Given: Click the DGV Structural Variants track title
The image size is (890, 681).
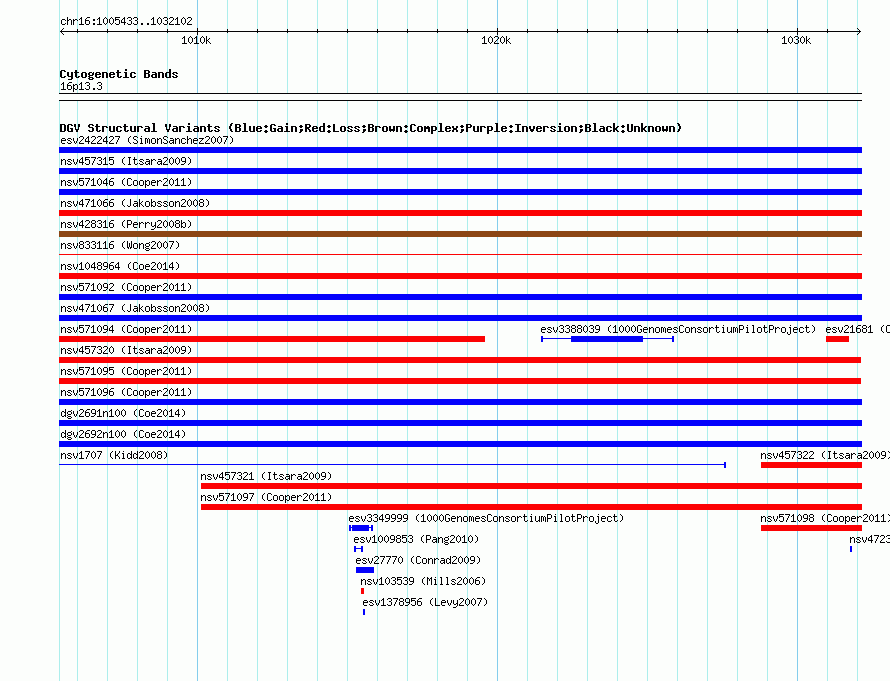Looking at the screenshot, I should click(x=371, y=128).
